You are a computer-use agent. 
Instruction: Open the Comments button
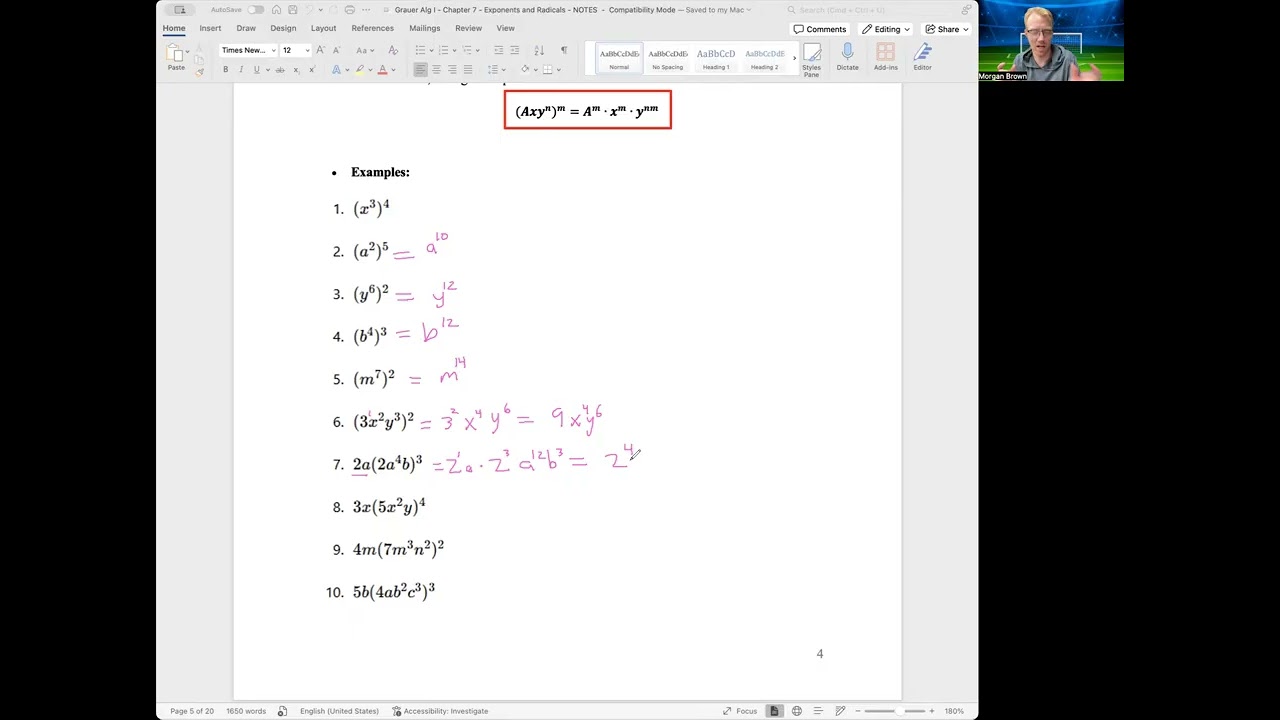pyautogui.click(x=820, y=29)
